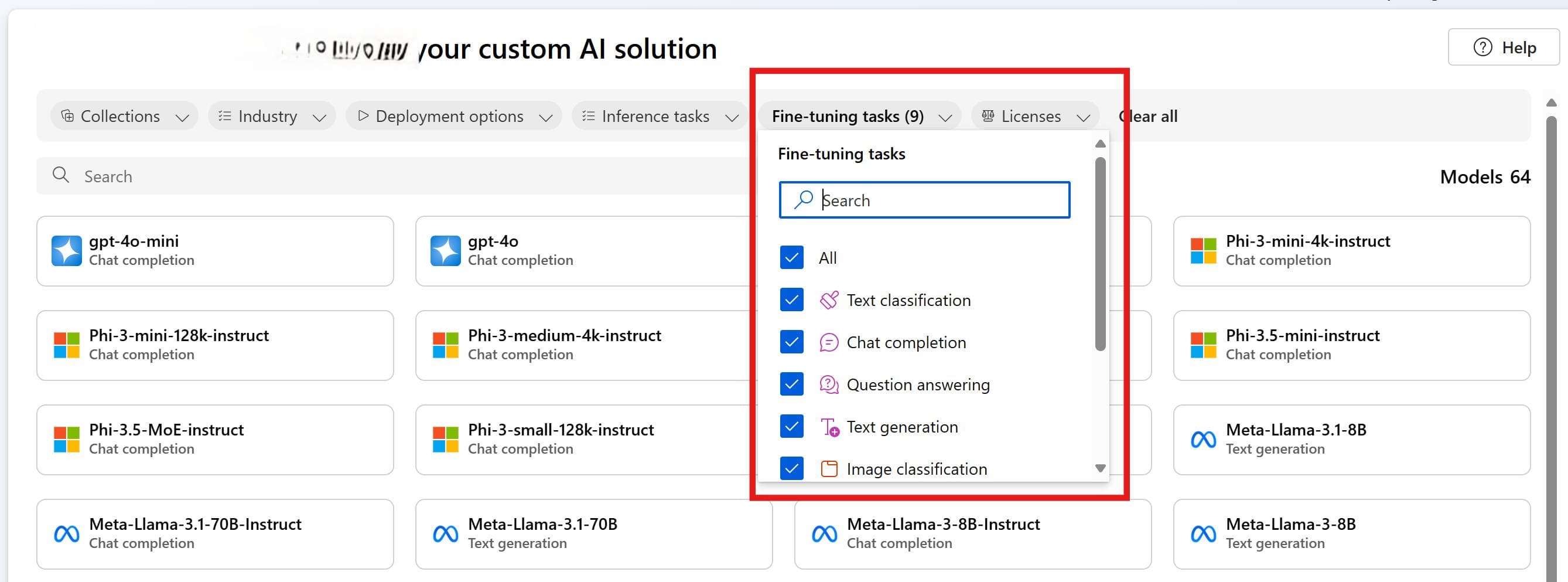
Task: Expand the Inference tasks chevron
Action: pyautogui.click(x=732, y=117)
